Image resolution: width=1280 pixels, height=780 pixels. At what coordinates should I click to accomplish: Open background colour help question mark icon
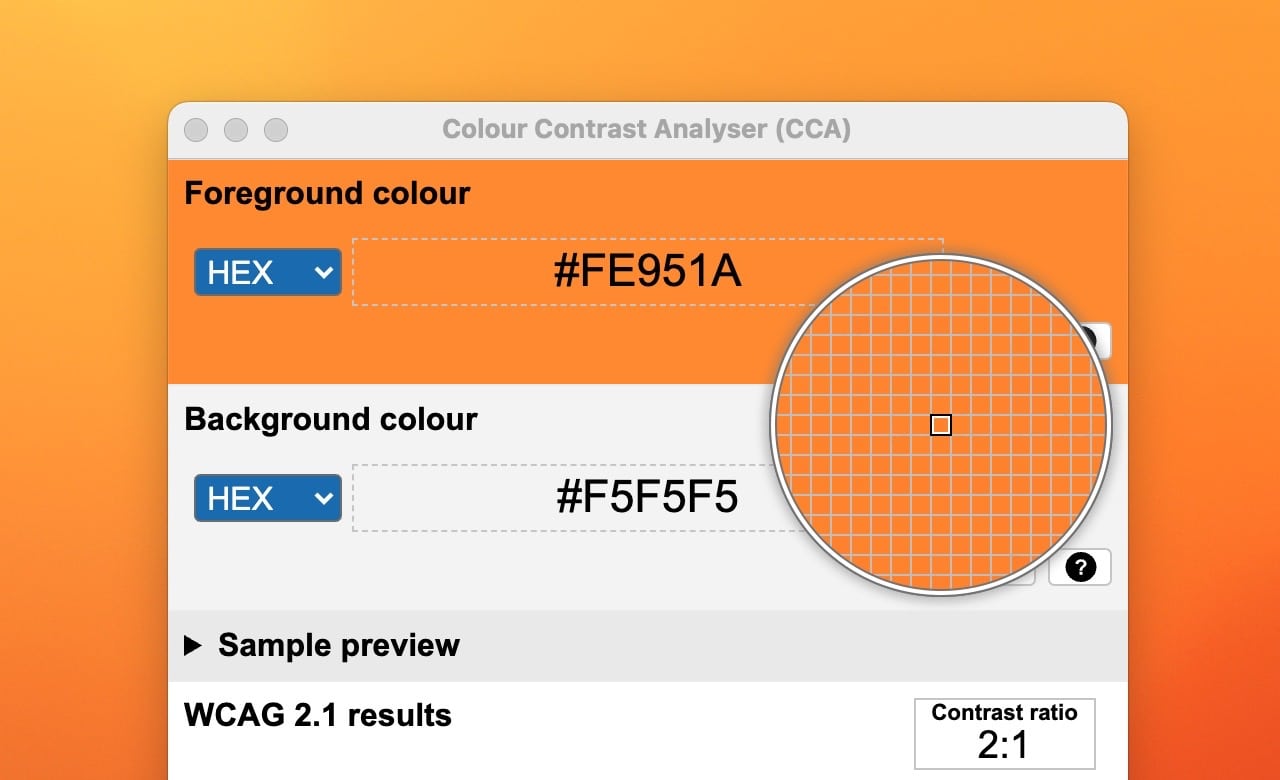point(1079,568)
